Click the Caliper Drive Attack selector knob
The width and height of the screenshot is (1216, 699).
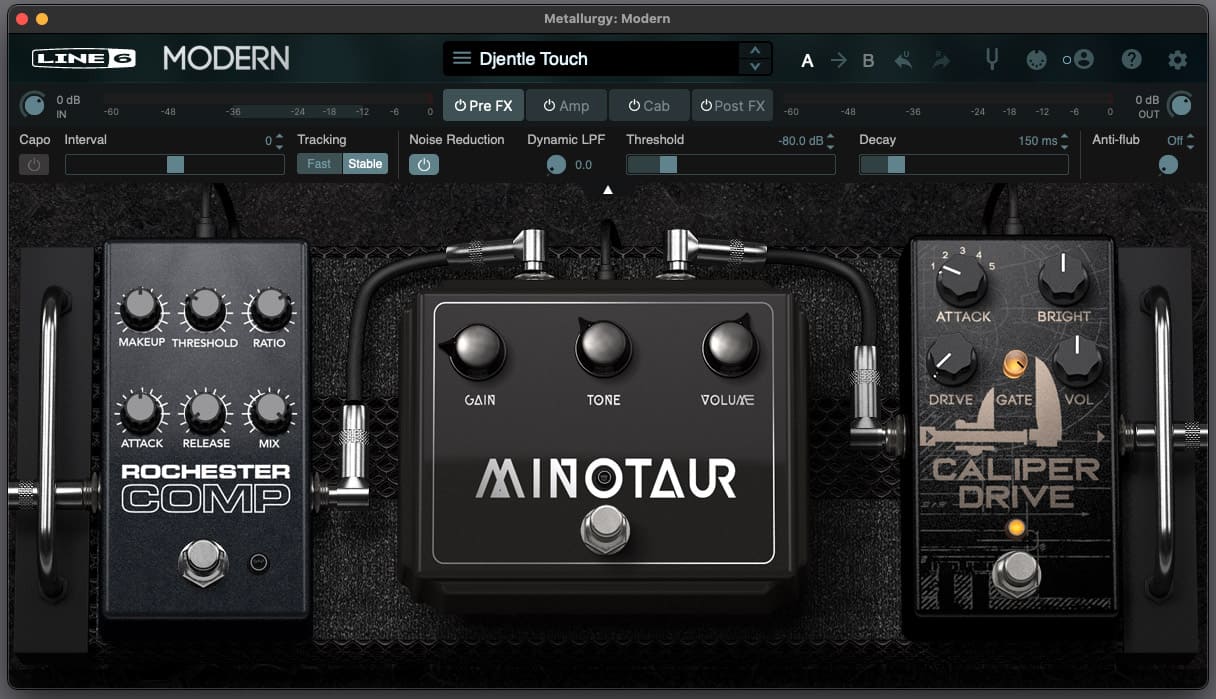coord(962,282)
